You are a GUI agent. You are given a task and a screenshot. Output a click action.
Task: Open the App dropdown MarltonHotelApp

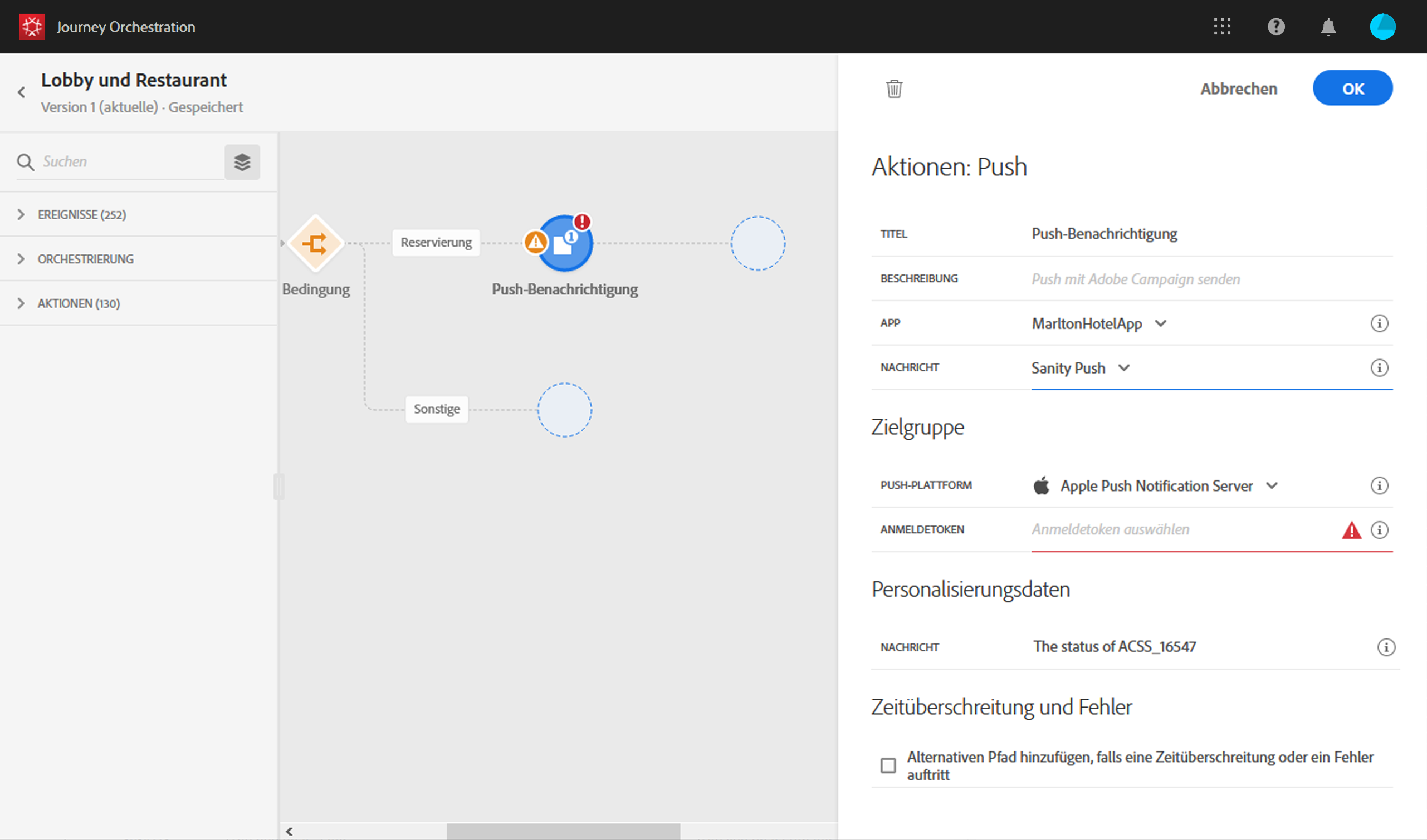pyautogui.click(x=1098, y=324)
